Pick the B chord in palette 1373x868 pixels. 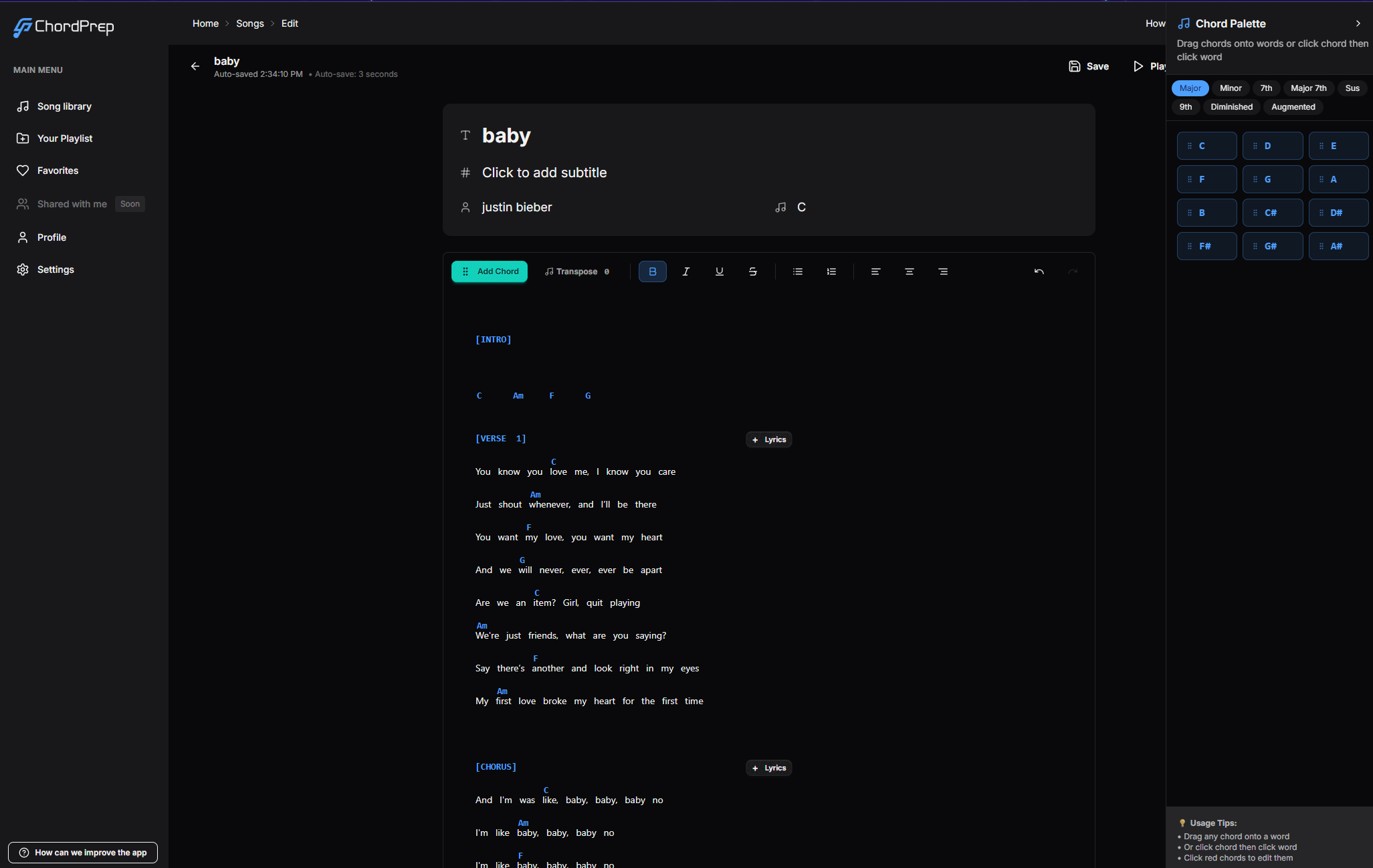coord(1207,213)
